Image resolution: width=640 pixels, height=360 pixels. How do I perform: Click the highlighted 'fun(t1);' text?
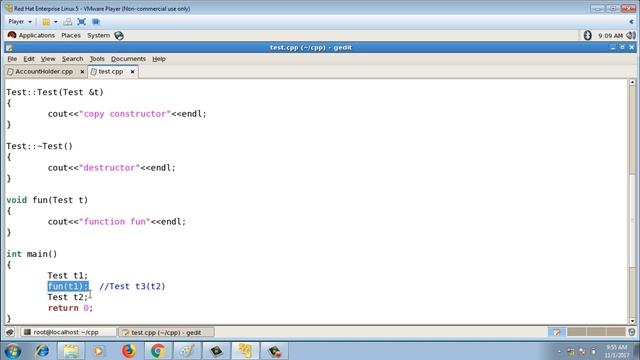(x=68, y=286)
